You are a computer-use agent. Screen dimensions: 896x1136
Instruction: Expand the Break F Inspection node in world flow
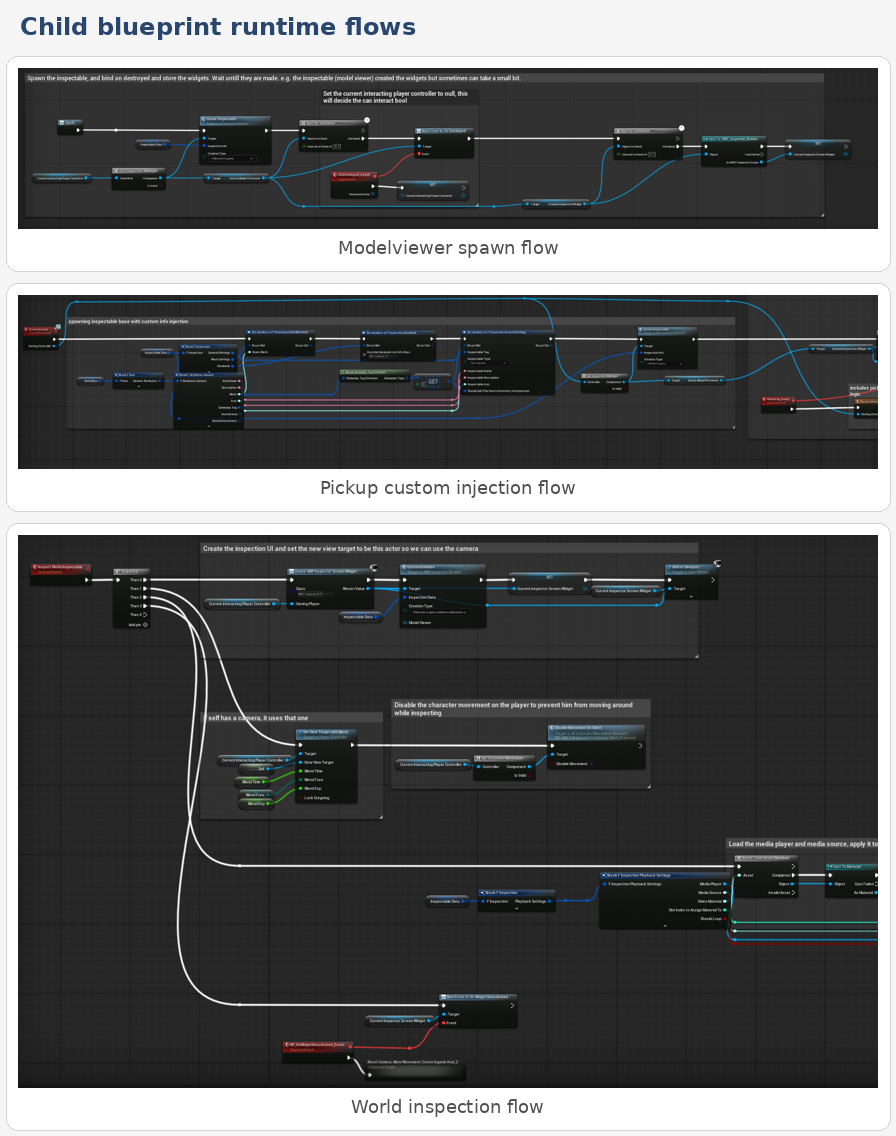pyautogui.click(x=516, y=909)
